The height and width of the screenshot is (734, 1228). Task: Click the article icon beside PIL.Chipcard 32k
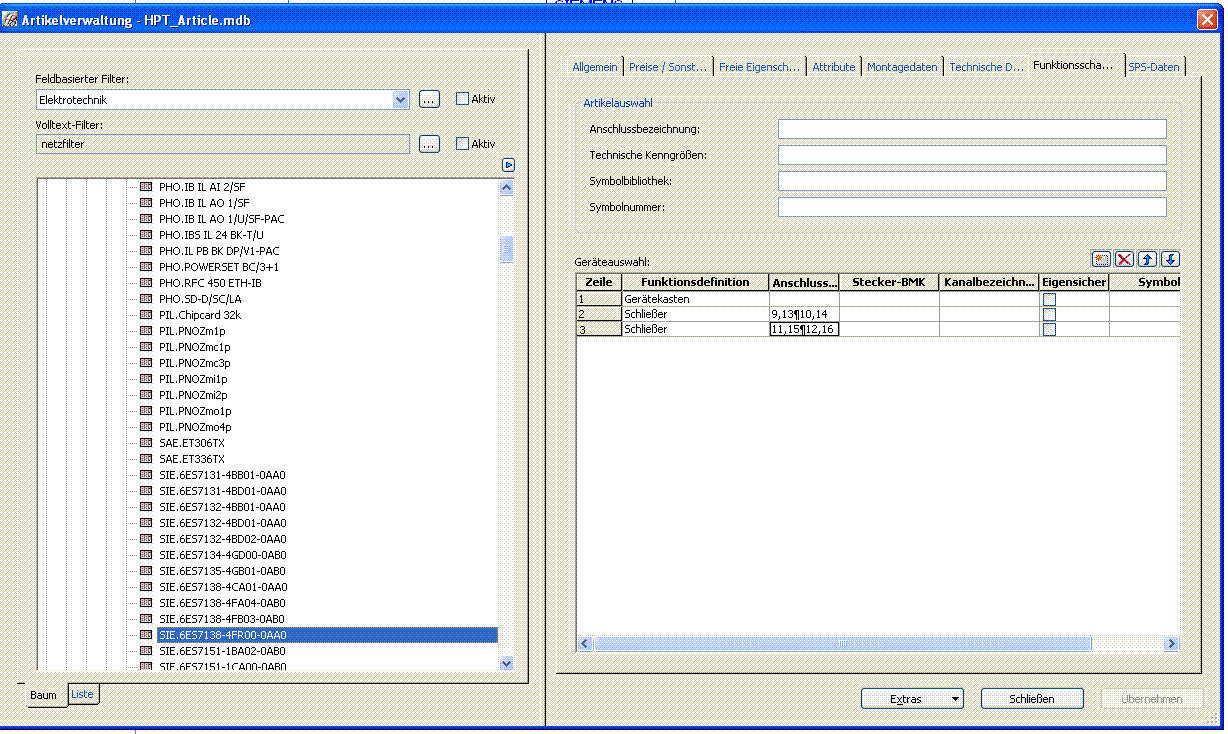(x=146, y=315)
